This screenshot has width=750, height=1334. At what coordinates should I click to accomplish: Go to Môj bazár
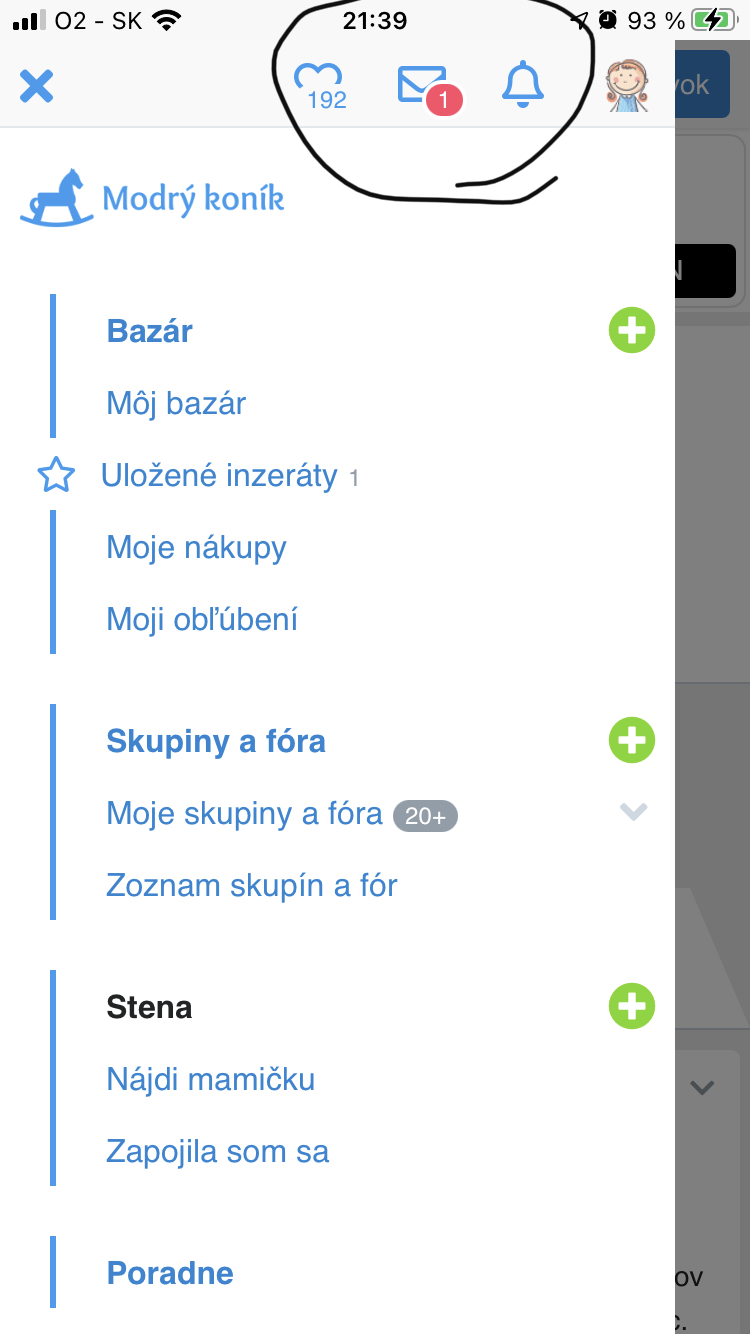[176, 404]
